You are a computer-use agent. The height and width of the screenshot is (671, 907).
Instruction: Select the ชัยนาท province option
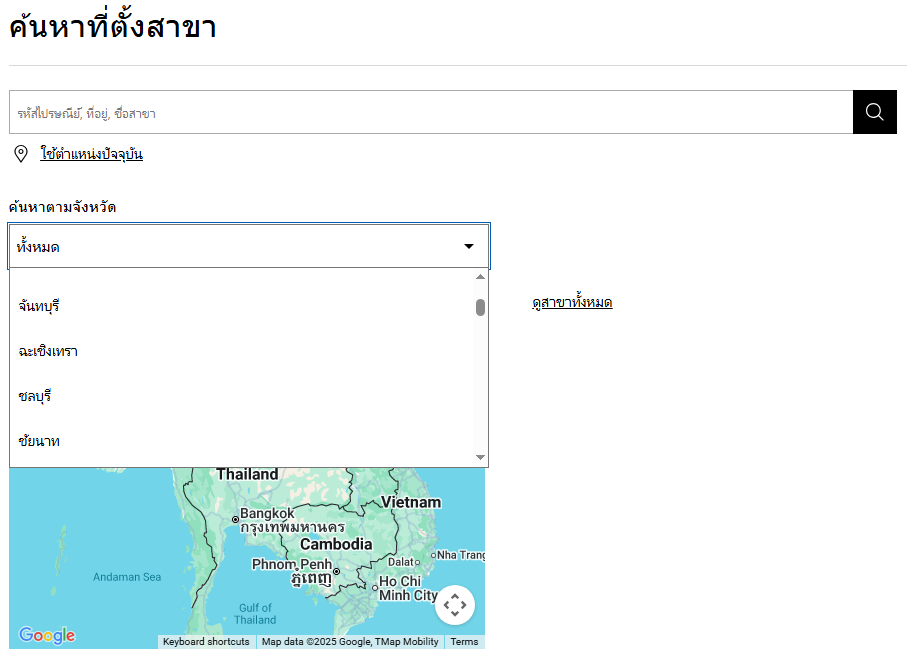[39, 441]
